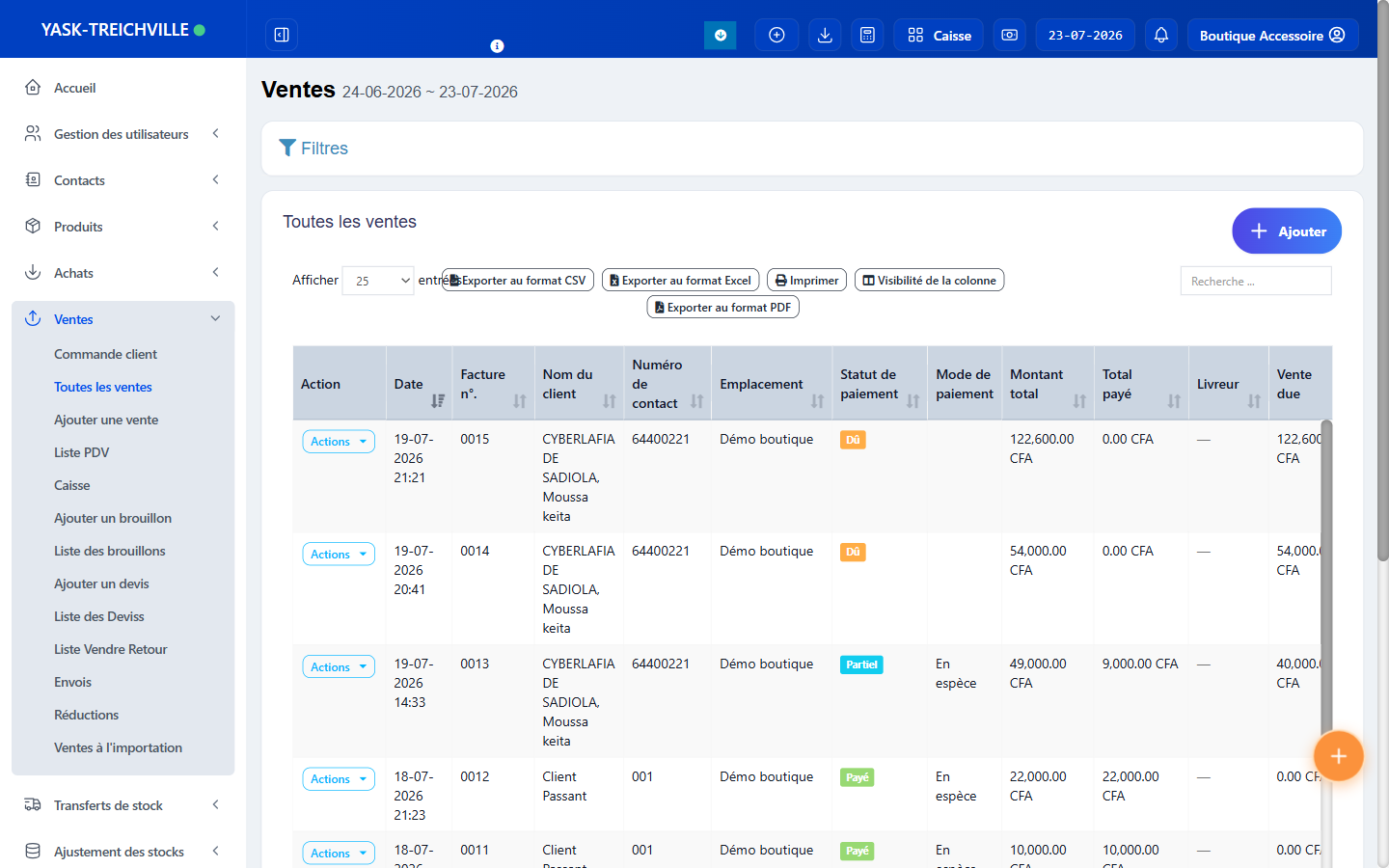This screenshot has width=1389, height=868.
Task: Open Actions dropdown for invoice 0014
Action: (339, 555)
